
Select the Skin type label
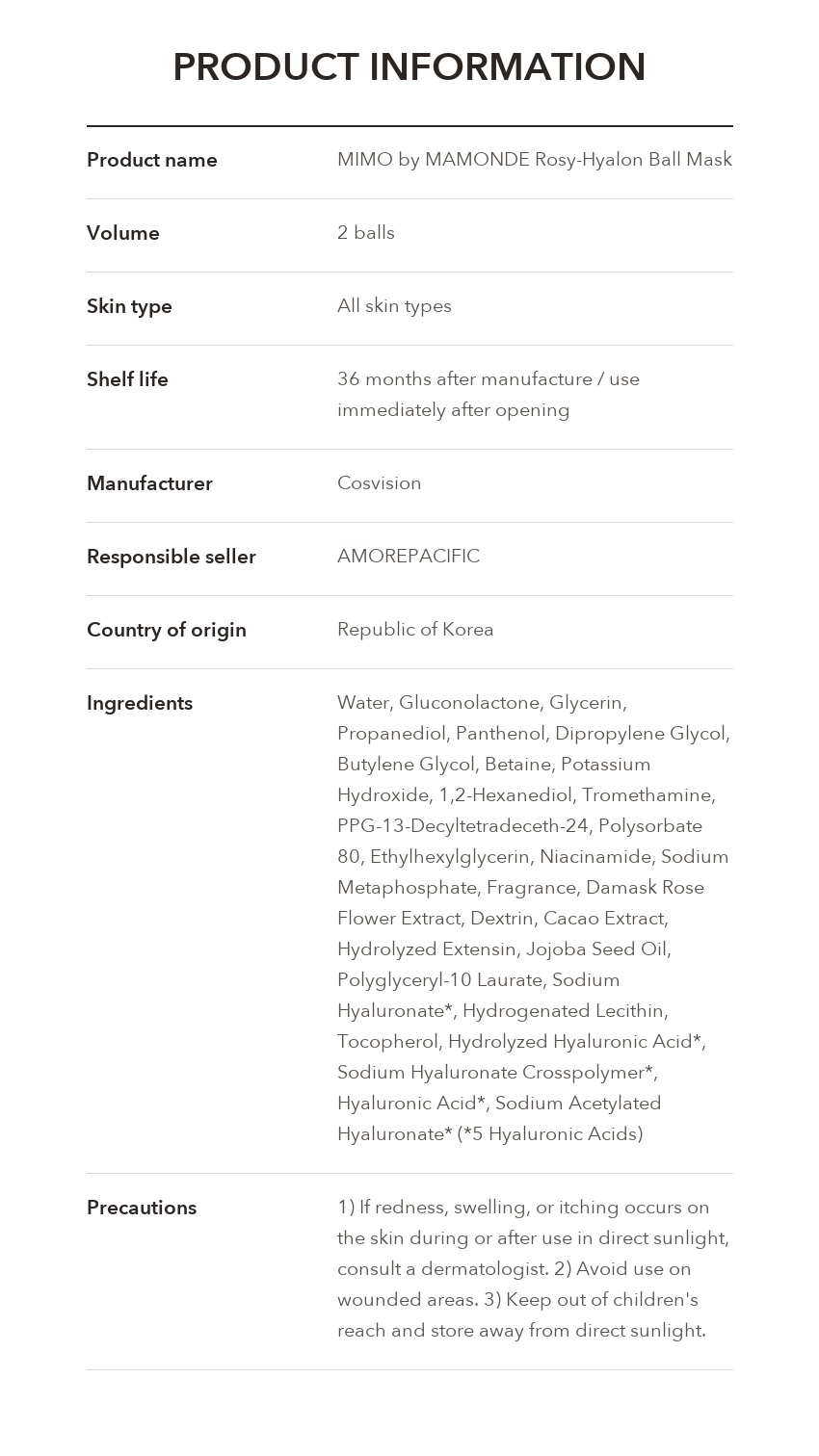(x=129, y=306)
